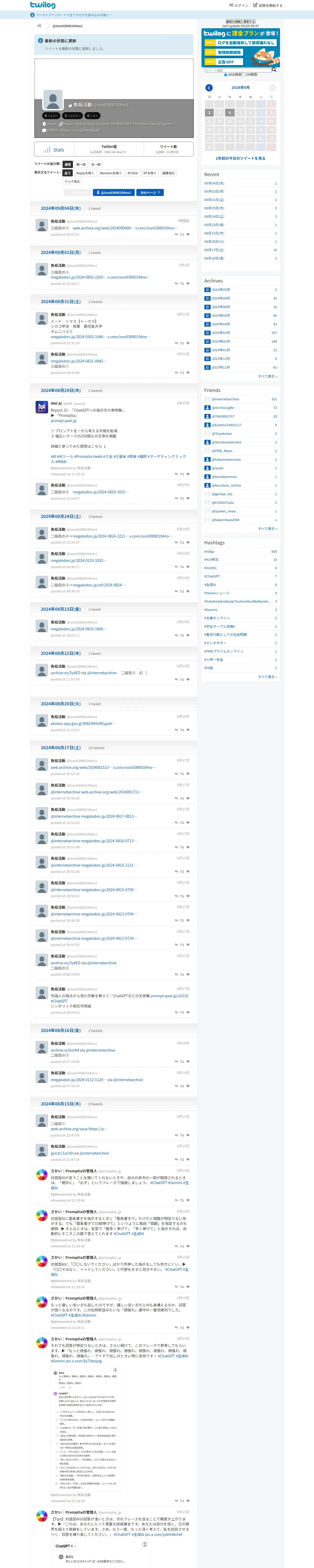Click the 記録を開始する pencil link

[x=268, y=5]
